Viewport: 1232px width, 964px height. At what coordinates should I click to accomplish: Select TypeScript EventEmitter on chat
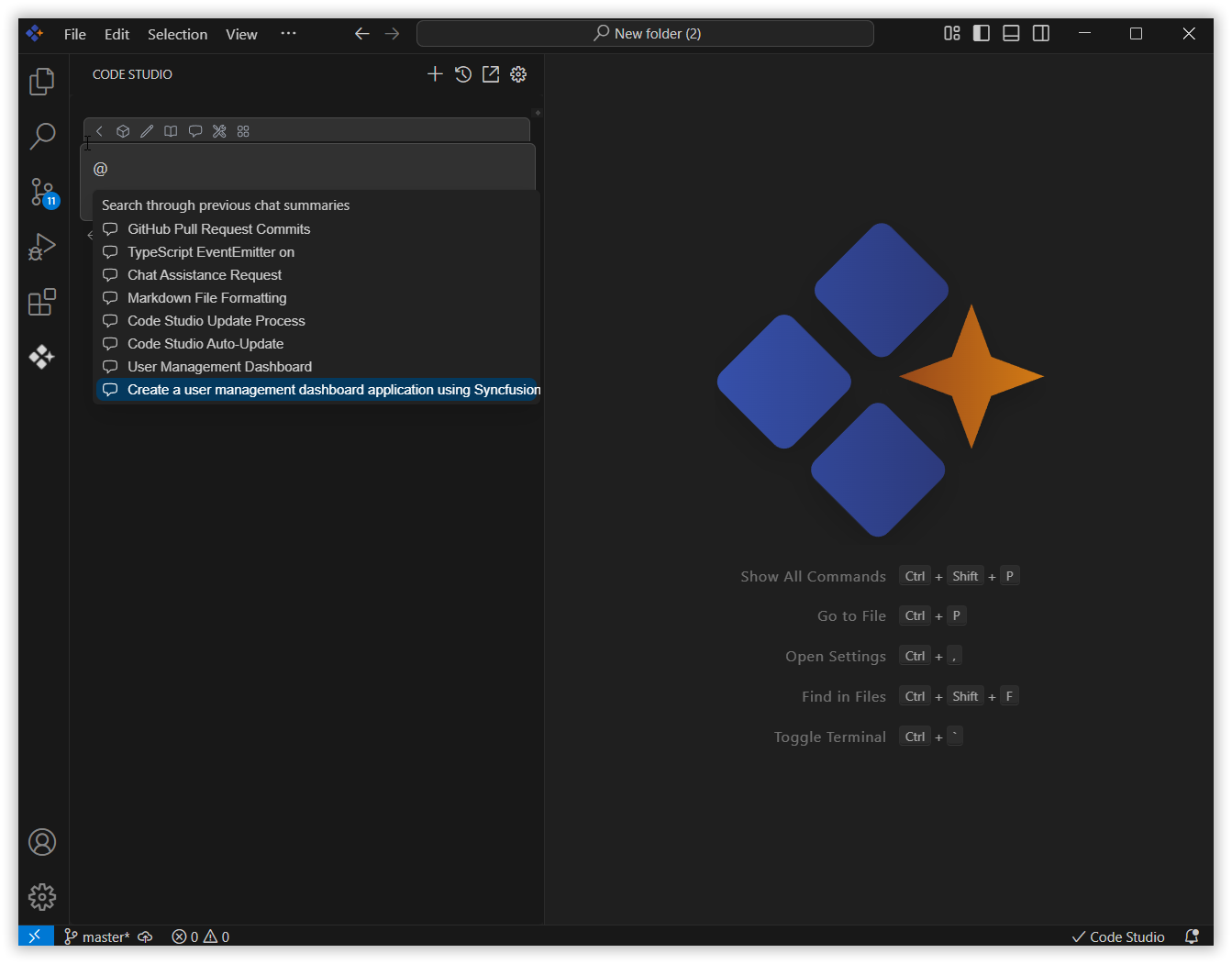point(316,252)
